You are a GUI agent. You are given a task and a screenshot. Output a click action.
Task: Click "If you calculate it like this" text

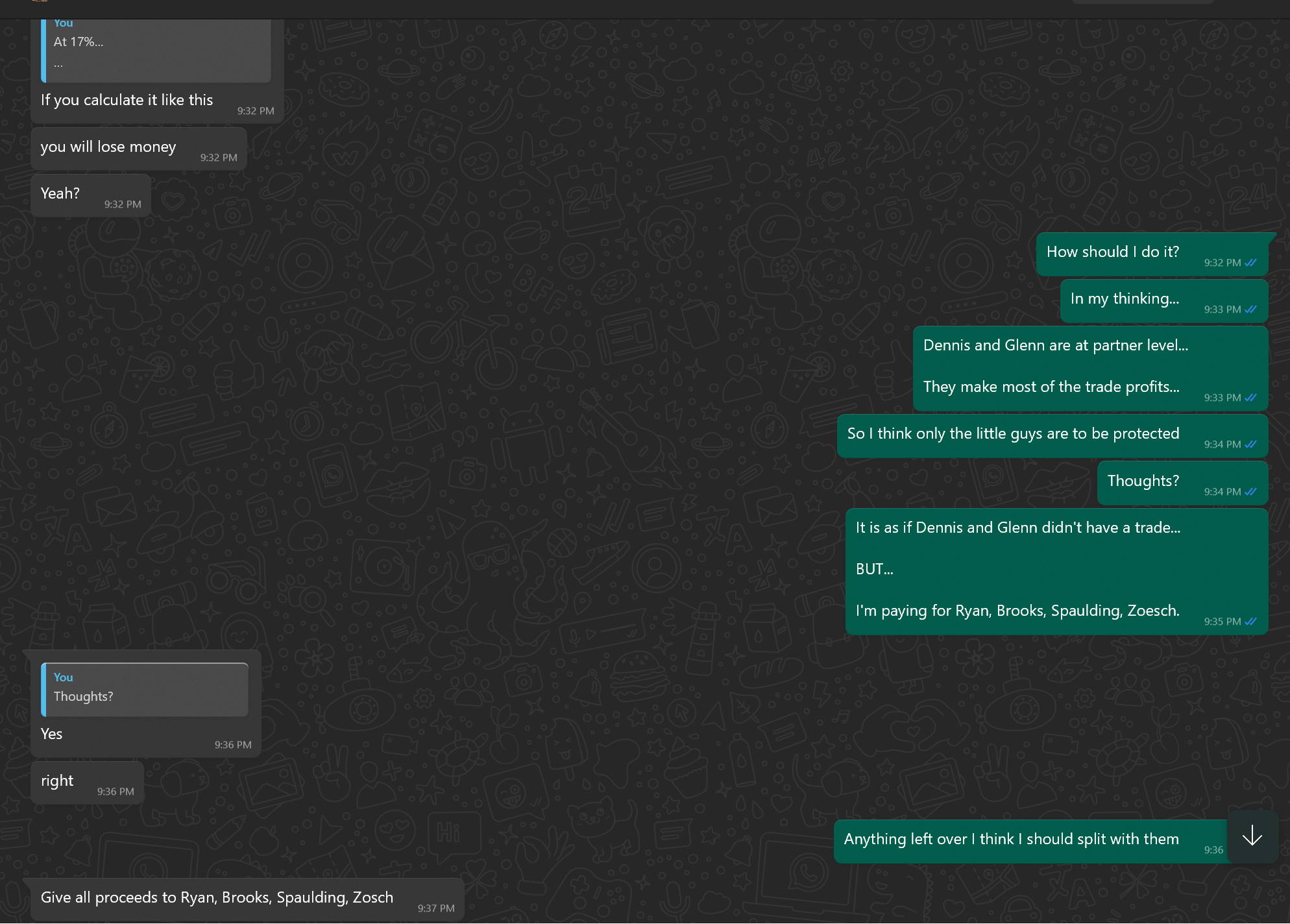(127, 101)
